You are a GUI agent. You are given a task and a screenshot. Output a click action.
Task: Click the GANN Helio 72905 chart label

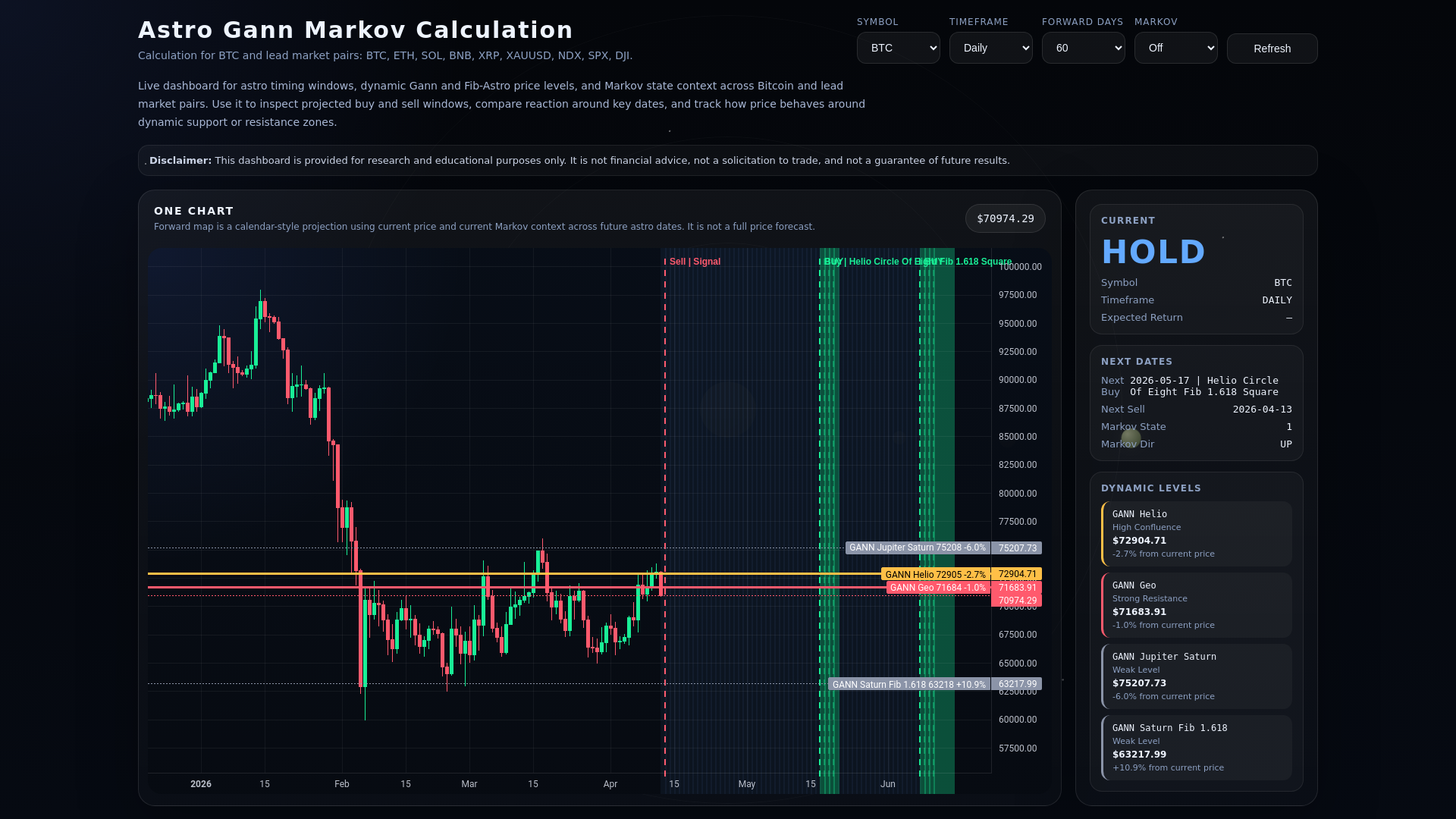click(935, 575)
